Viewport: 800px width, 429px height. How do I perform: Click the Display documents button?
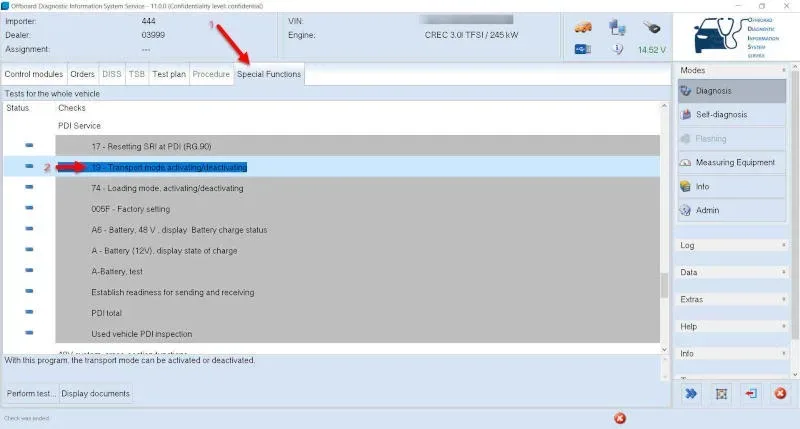95,393
